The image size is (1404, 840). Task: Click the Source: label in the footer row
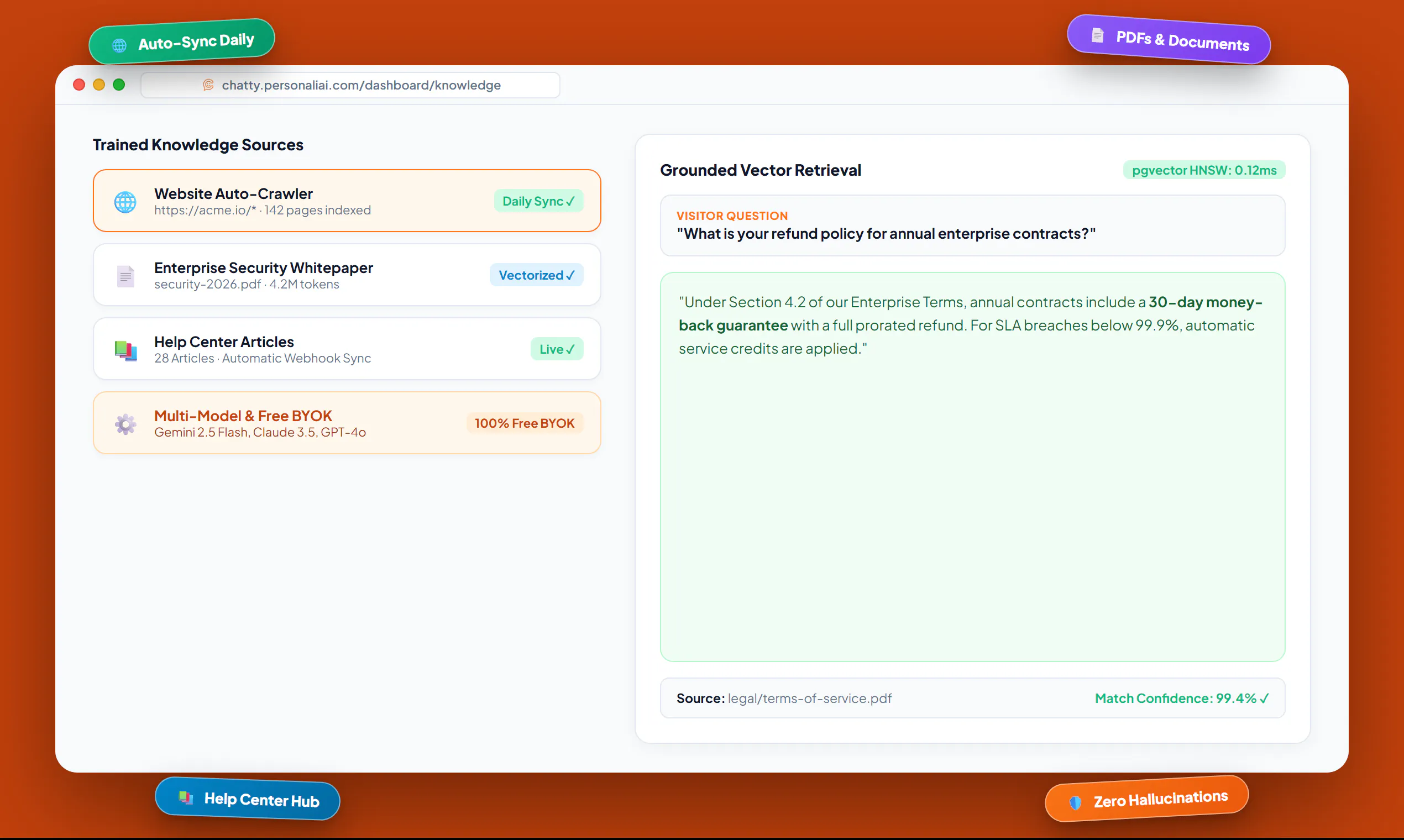(x=700, y=699)
